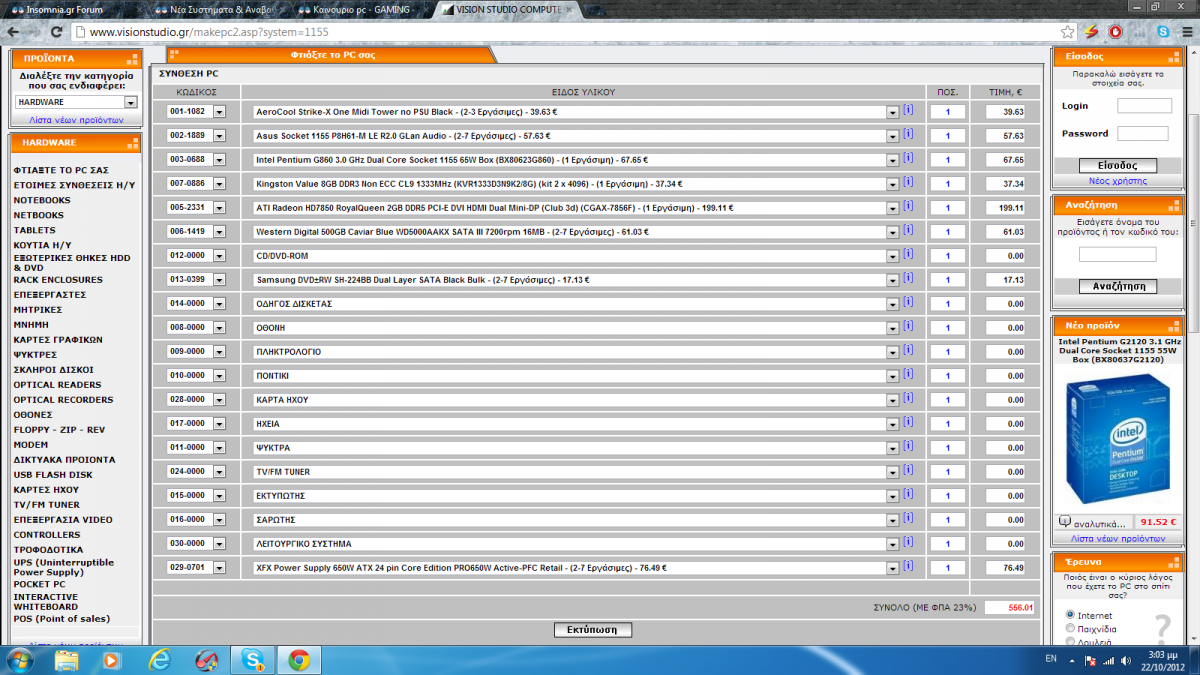Click info icon for XFX Power Supply 650W
This screenshot has width=1200, height=675.
coord(908,566)
